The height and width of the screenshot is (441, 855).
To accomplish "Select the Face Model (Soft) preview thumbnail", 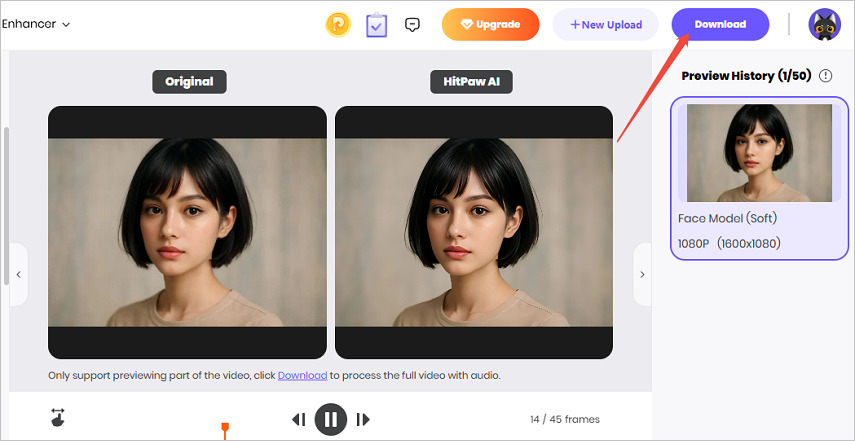I will tap(759, 153).
